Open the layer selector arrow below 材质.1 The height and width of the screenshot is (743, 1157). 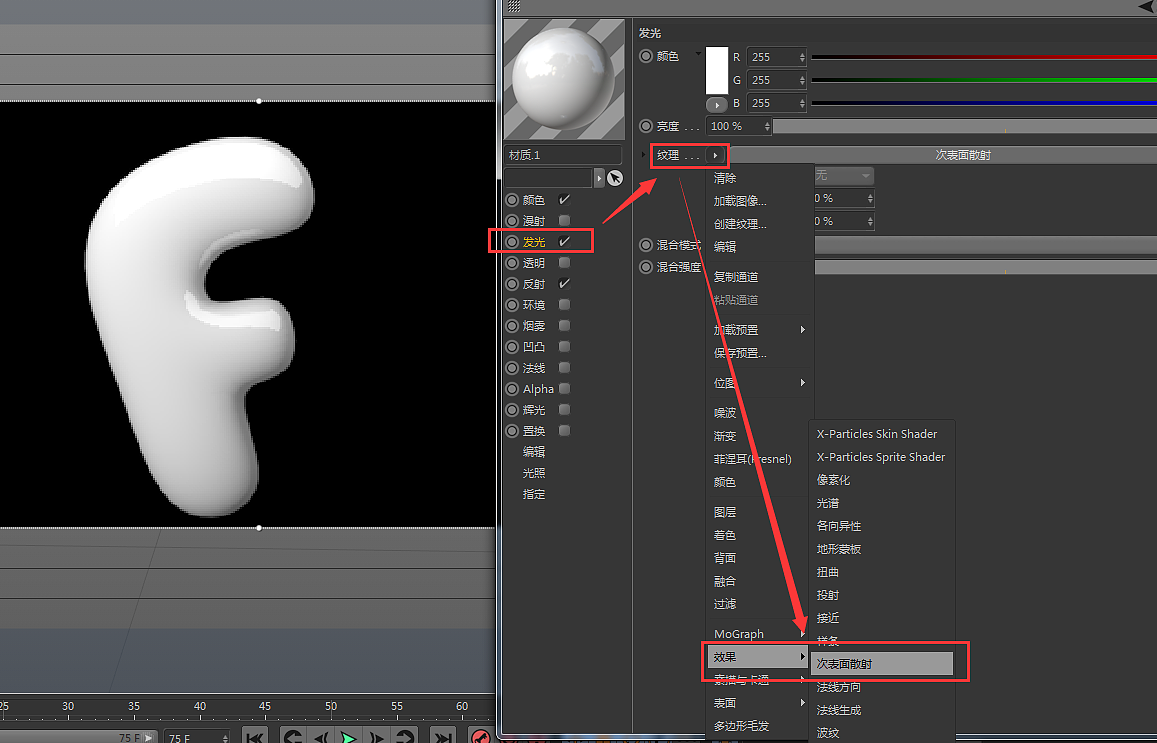[599, 178]
